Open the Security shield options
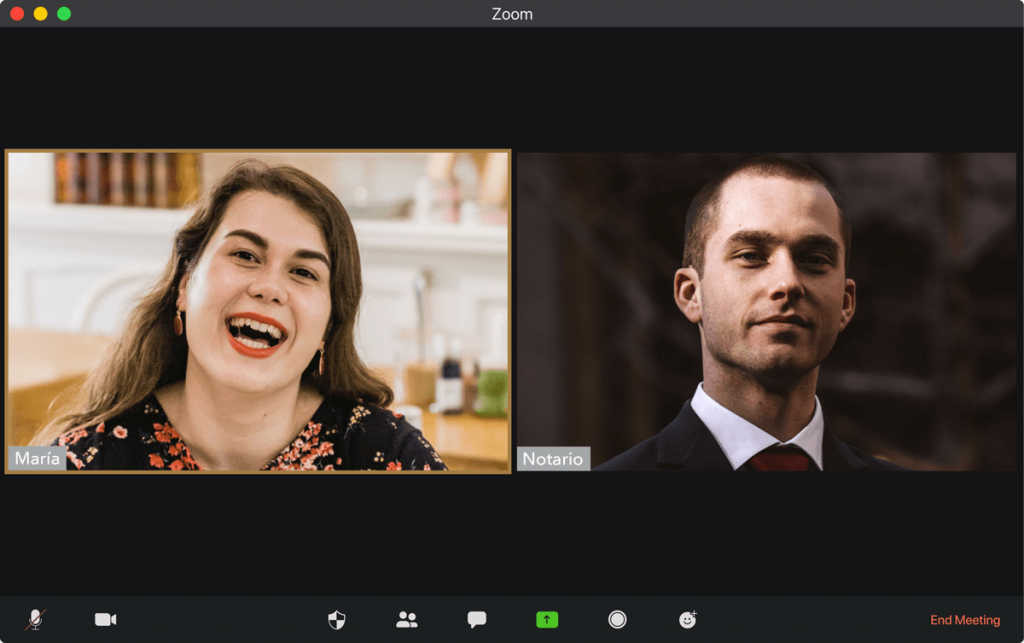 coord(336,619)
